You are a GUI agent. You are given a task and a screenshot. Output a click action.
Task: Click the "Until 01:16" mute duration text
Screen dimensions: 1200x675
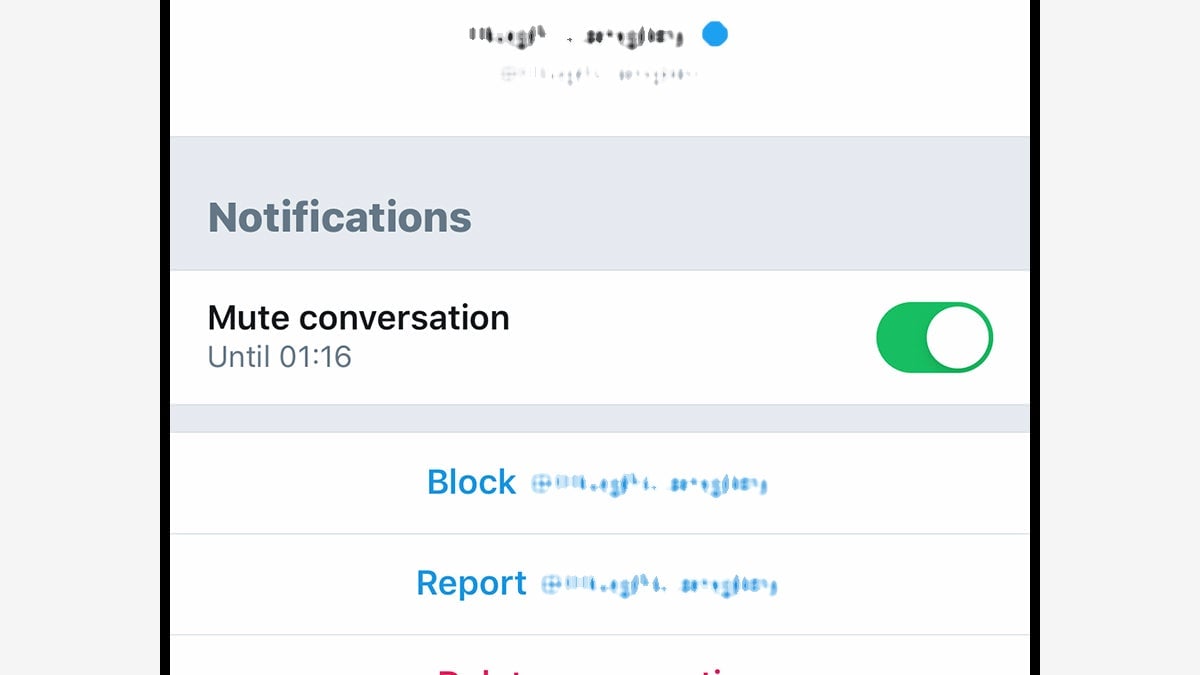279,357
